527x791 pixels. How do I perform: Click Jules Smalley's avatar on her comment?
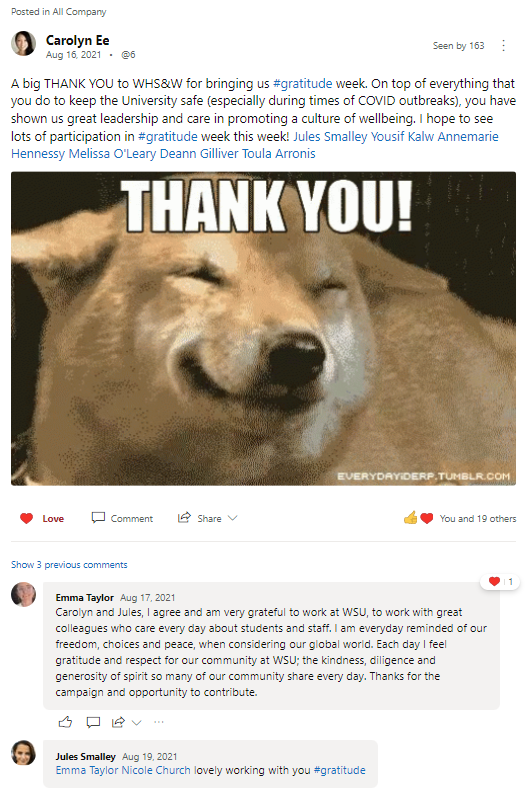pyautogui.click(x=24, y=753)
